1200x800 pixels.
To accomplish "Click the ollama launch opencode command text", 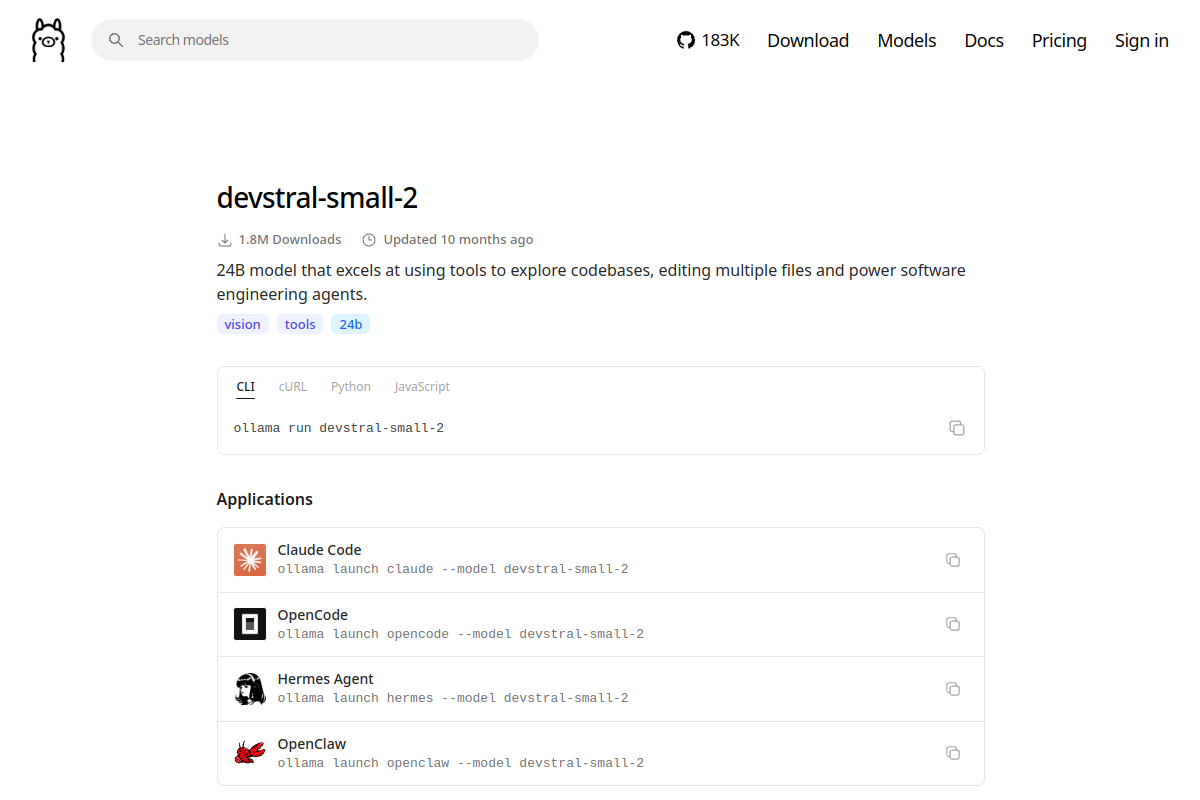I will 461,634.
